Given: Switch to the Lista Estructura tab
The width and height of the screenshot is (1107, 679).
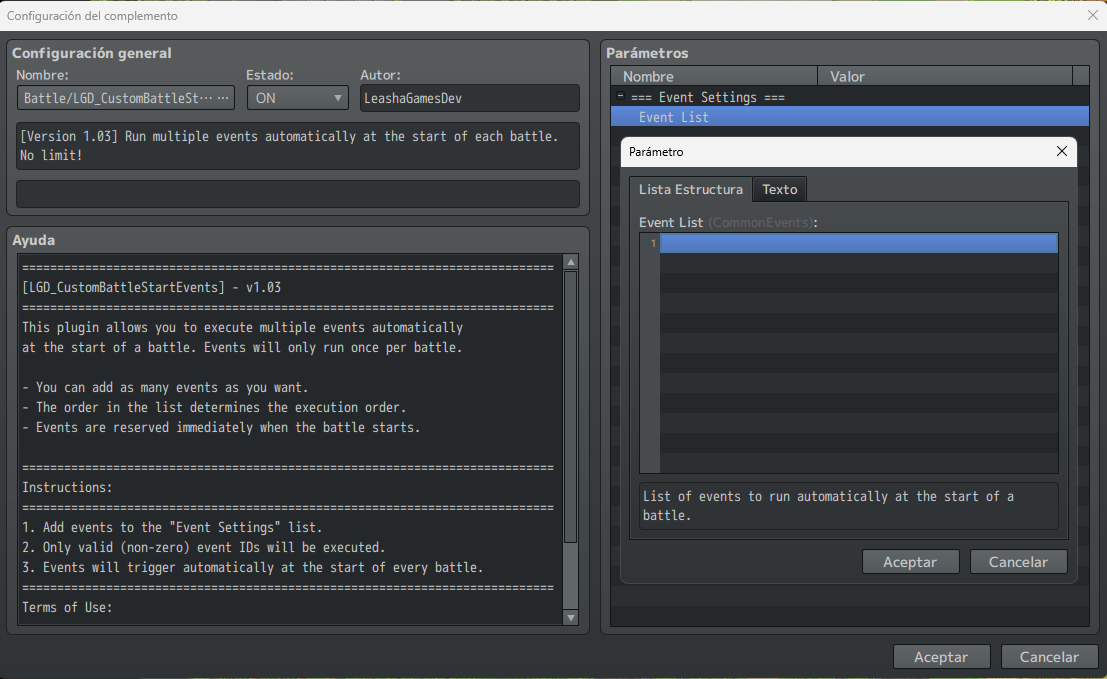Looking at the screenshot, I should pyautogui.click(x=690, y=189).
